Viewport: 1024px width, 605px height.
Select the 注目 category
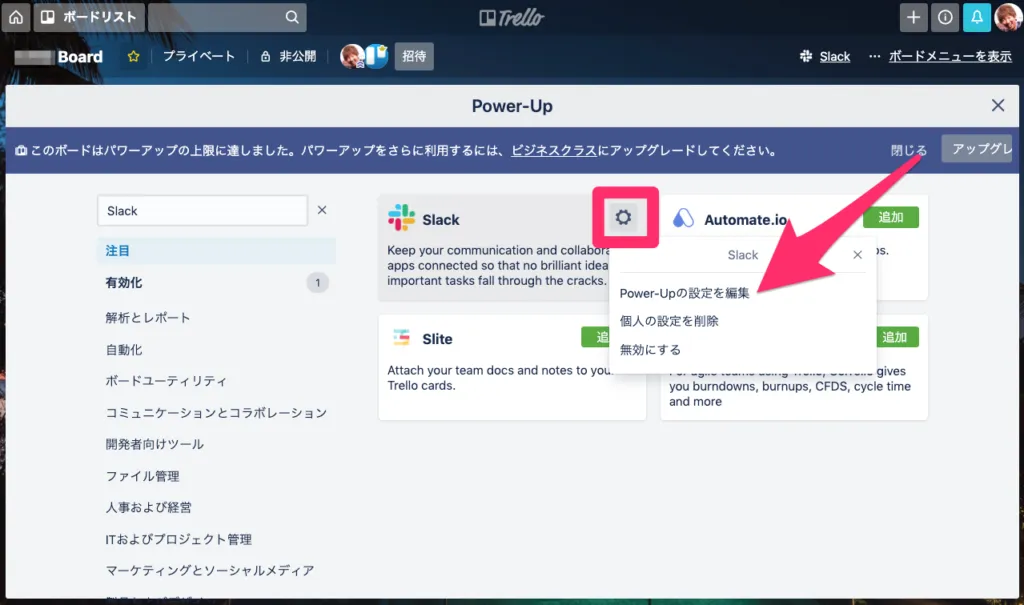[216, 251]
